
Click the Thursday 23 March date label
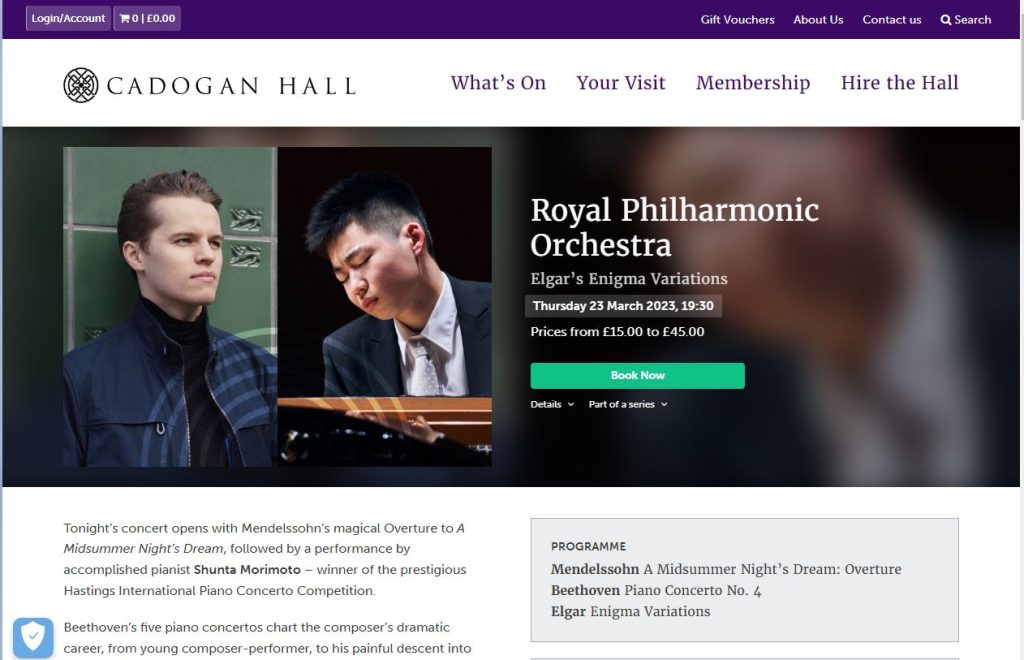point(623,306)
